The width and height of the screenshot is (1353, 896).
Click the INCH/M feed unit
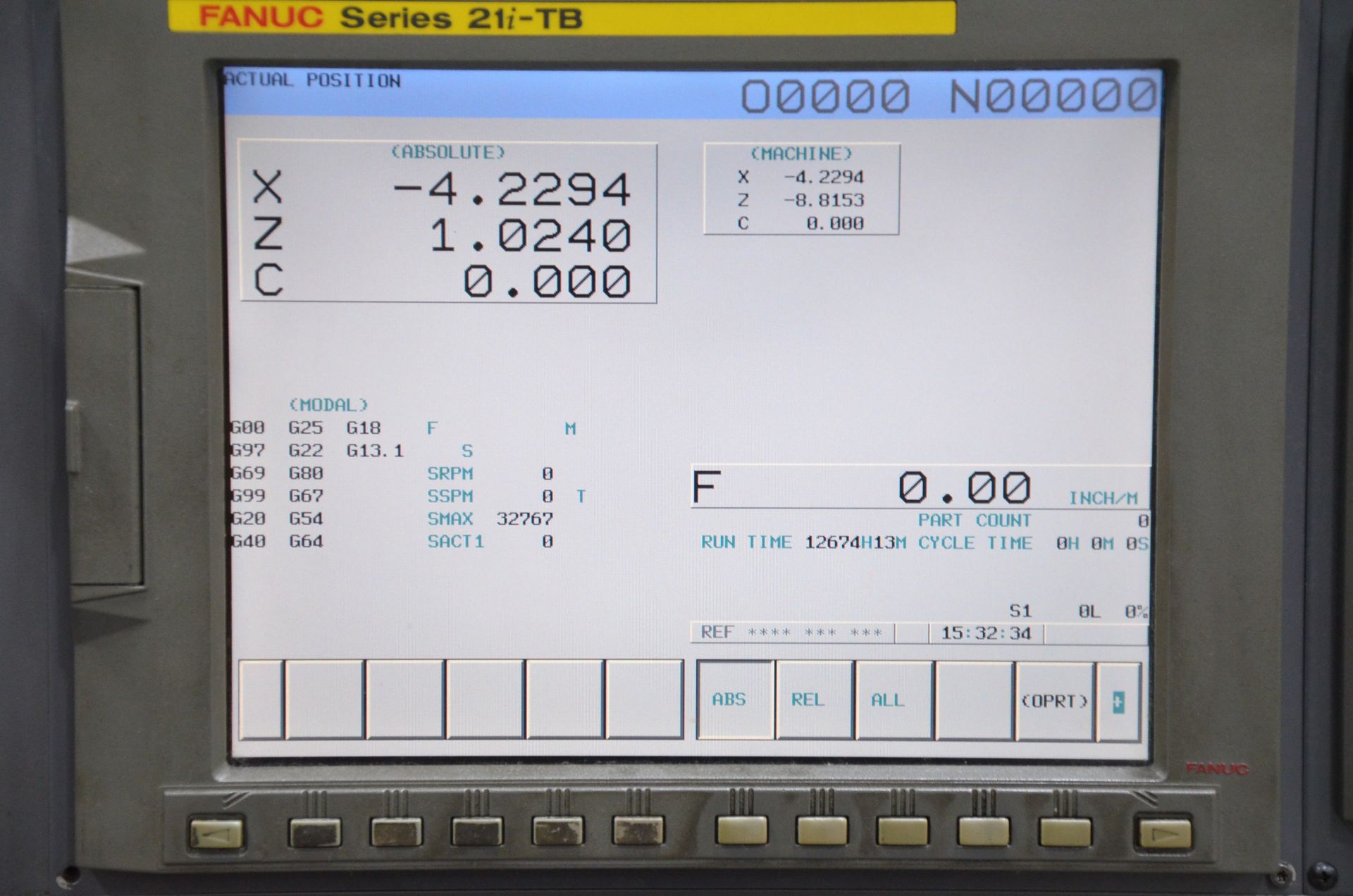[1103, 499]
